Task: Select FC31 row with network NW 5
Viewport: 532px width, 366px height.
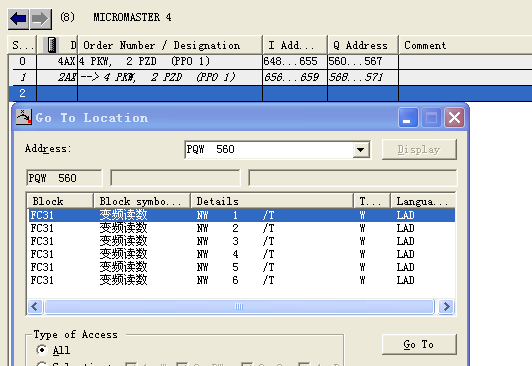Action: tap(242, 267)
